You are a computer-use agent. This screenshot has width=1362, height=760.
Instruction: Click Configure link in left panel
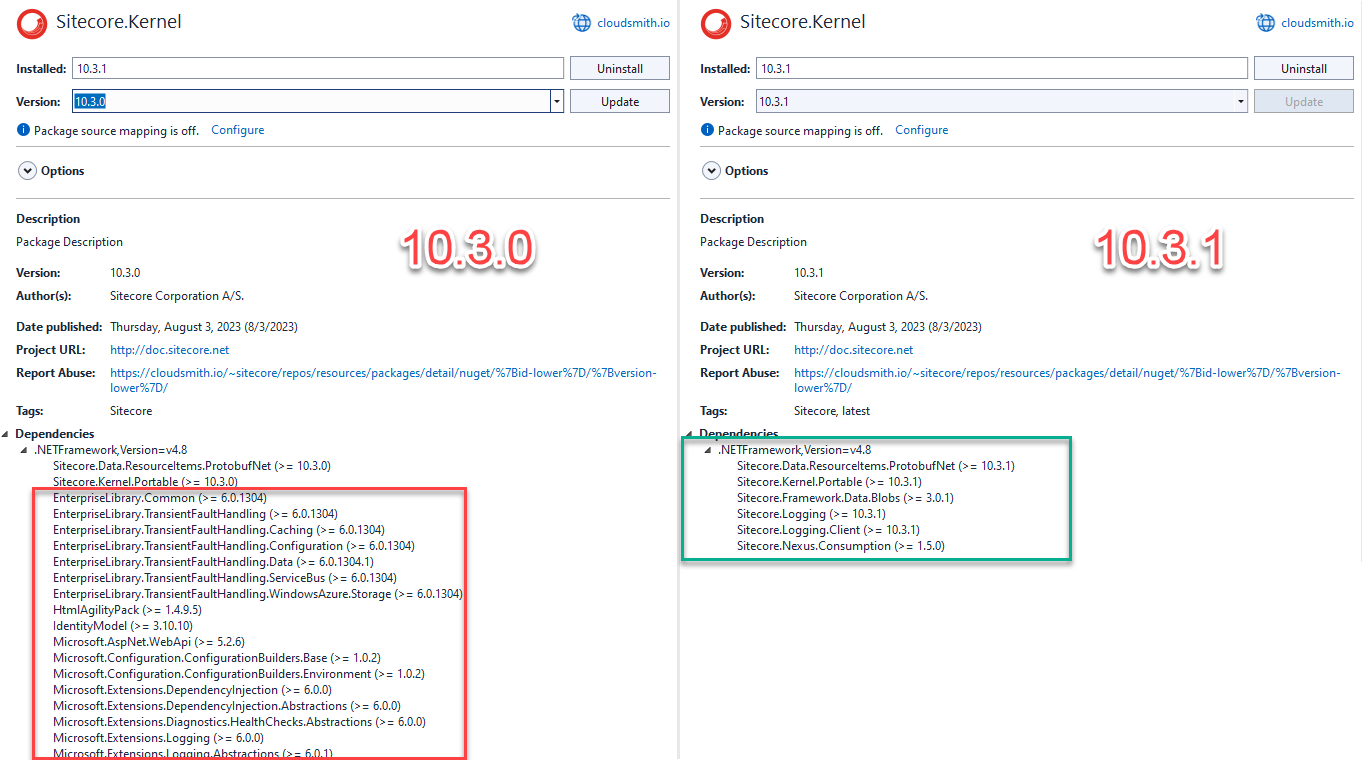[238, 130]
